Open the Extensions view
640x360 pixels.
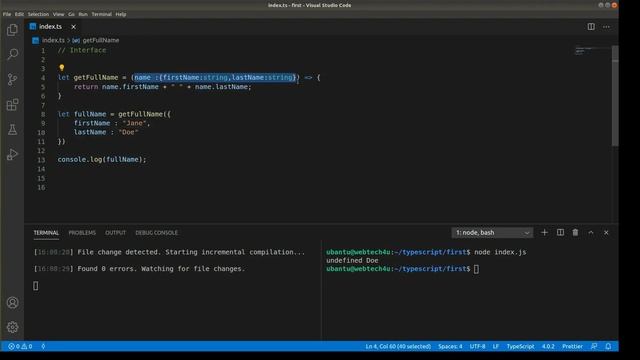click(12, 104)
